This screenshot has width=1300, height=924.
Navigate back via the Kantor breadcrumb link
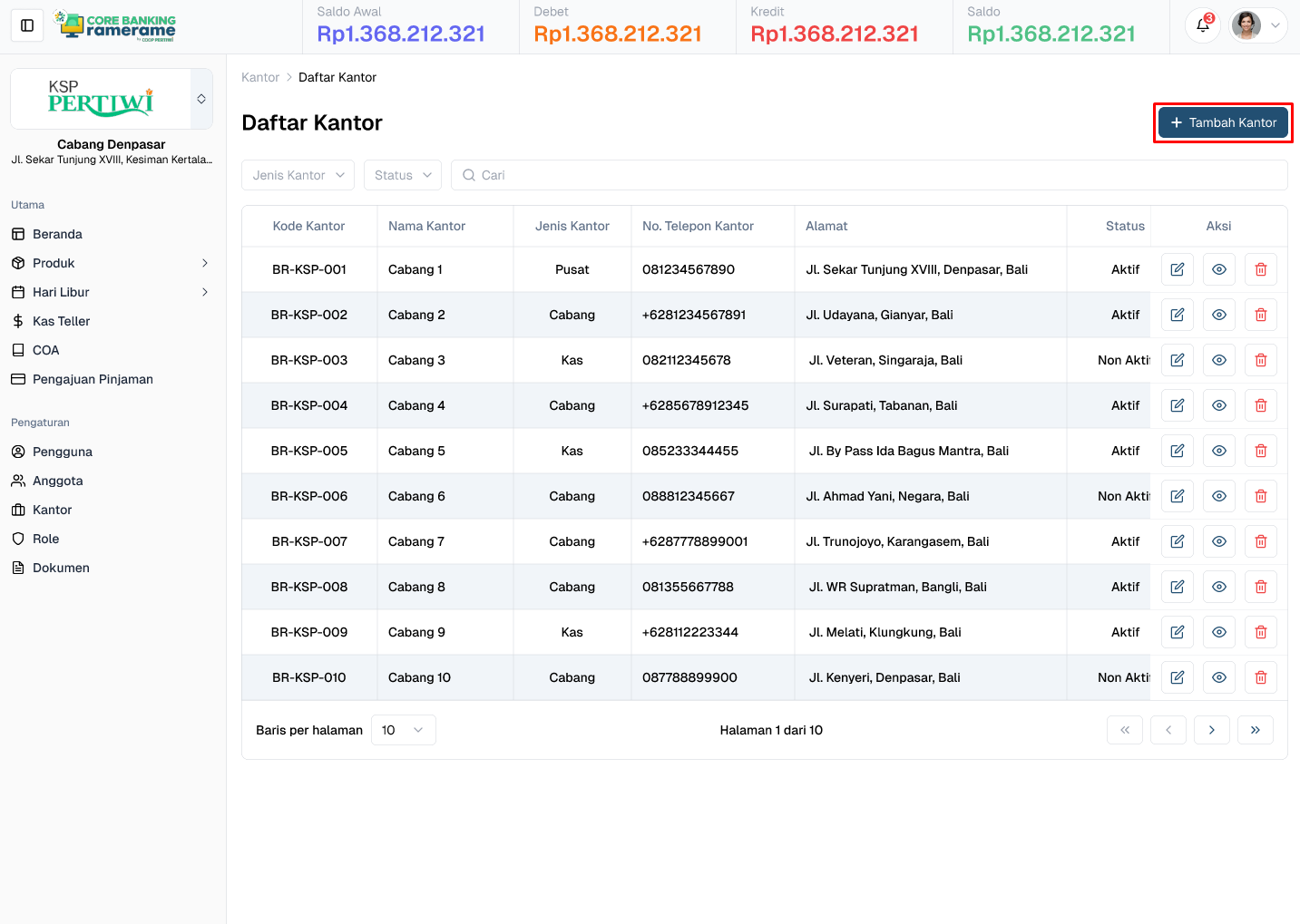pos(260,77)
